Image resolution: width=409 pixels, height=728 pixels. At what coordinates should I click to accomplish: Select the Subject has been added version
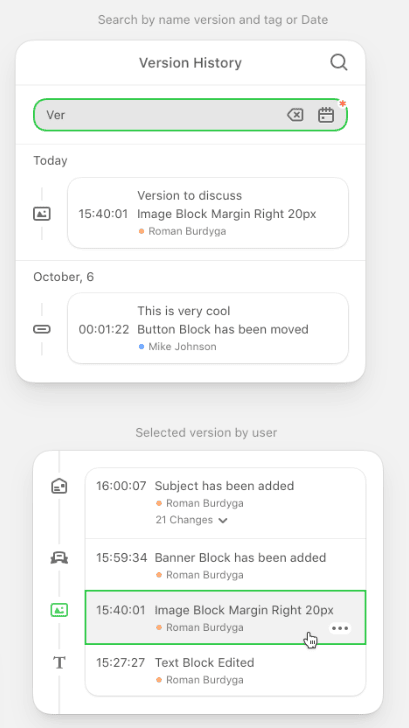click(x=225, y=503)
